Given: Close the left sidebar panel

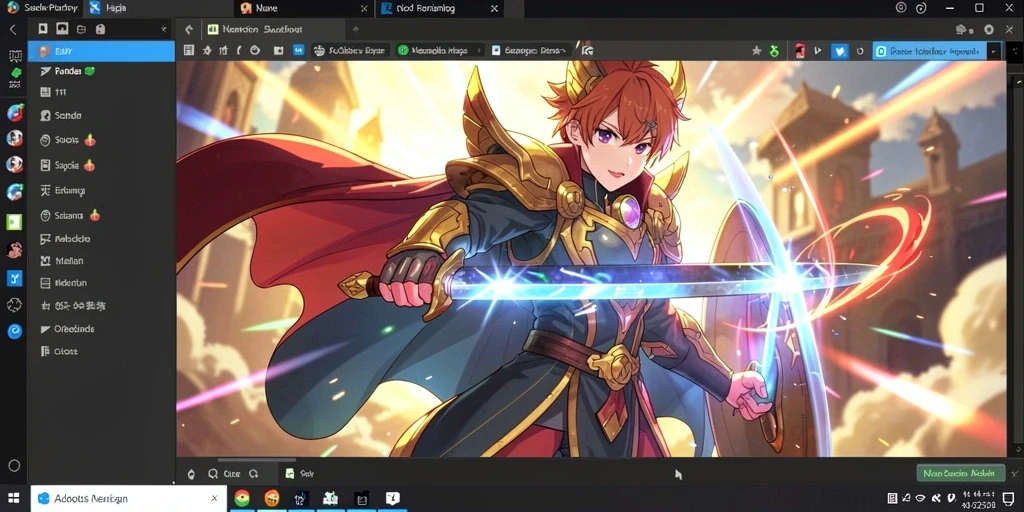Looking at the screenshot, I should (x=164, y=29).
